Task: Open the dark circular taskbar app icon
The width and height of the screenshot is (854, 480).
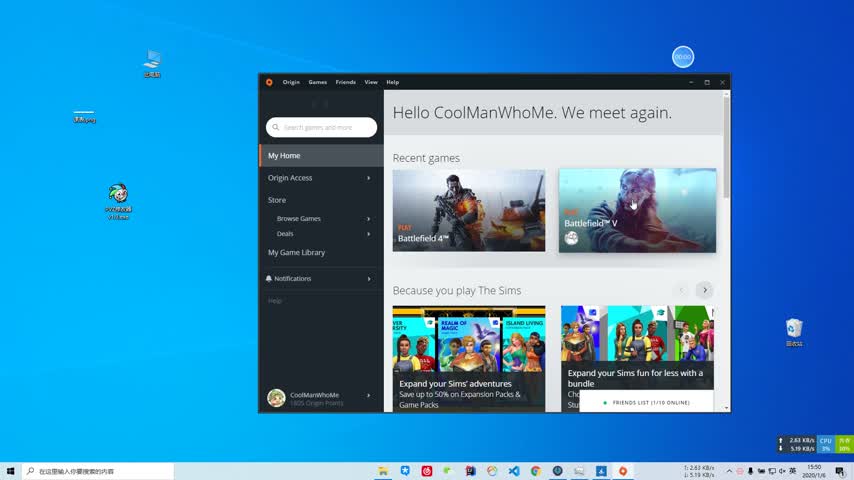Action: coord(557,471)
